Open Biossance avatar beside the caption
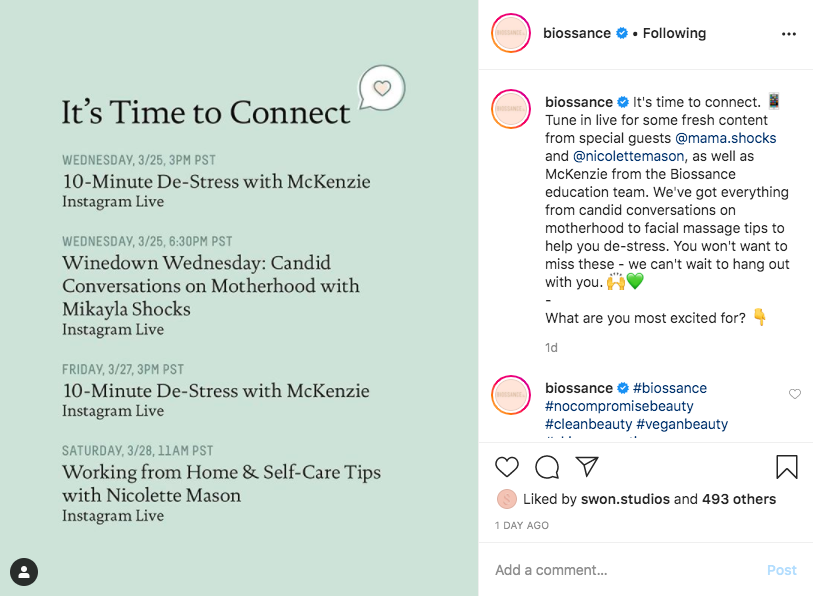This screenshot has height=596, width=813. point(511,108)
